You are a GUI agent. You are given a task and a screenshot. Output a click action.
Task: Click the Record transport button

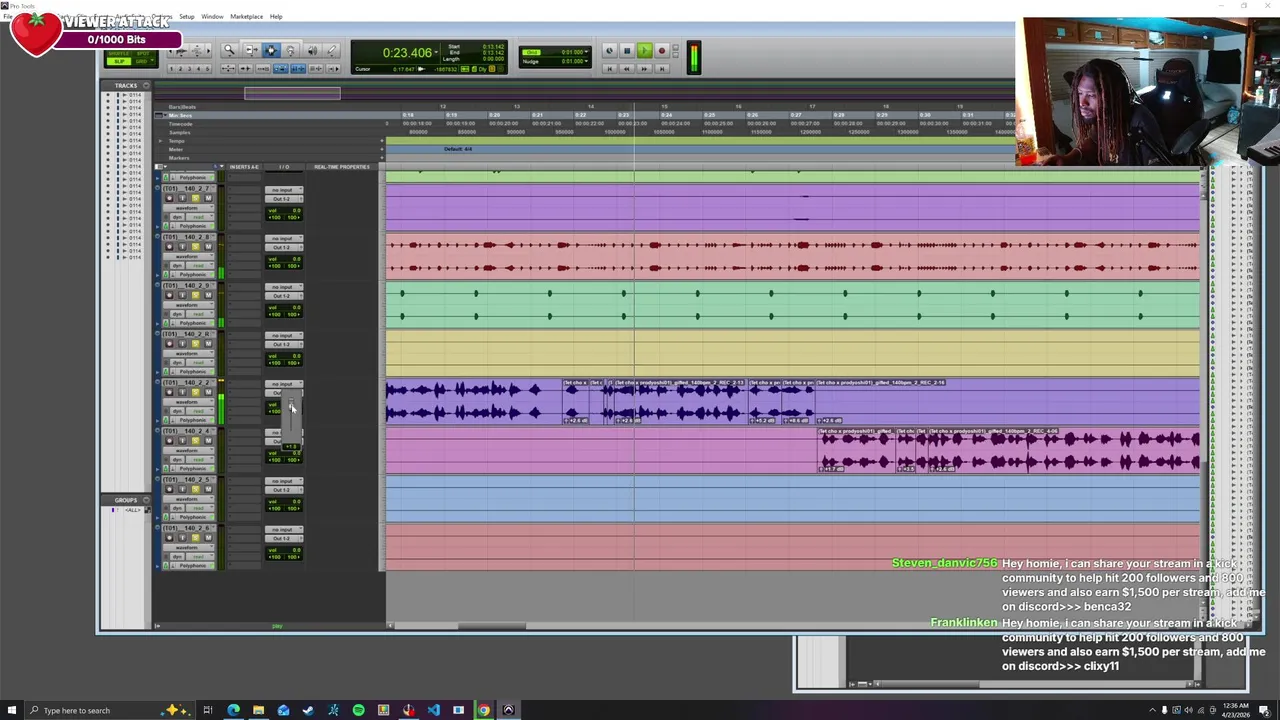pos(662,51)
